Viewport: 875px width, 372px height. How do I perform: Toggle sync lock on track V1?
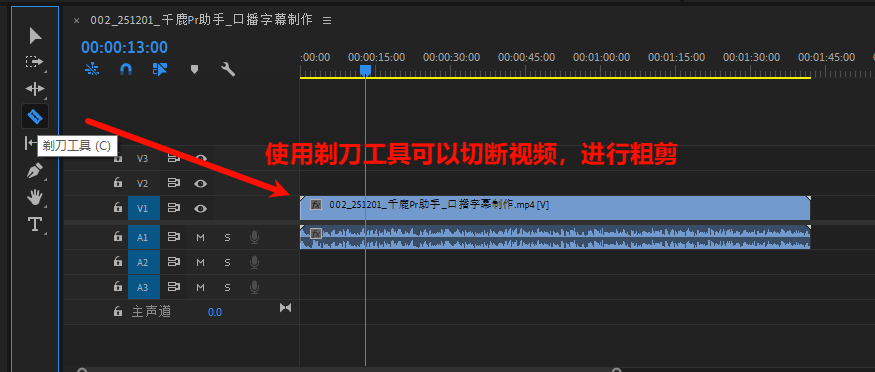pos(174,208)
